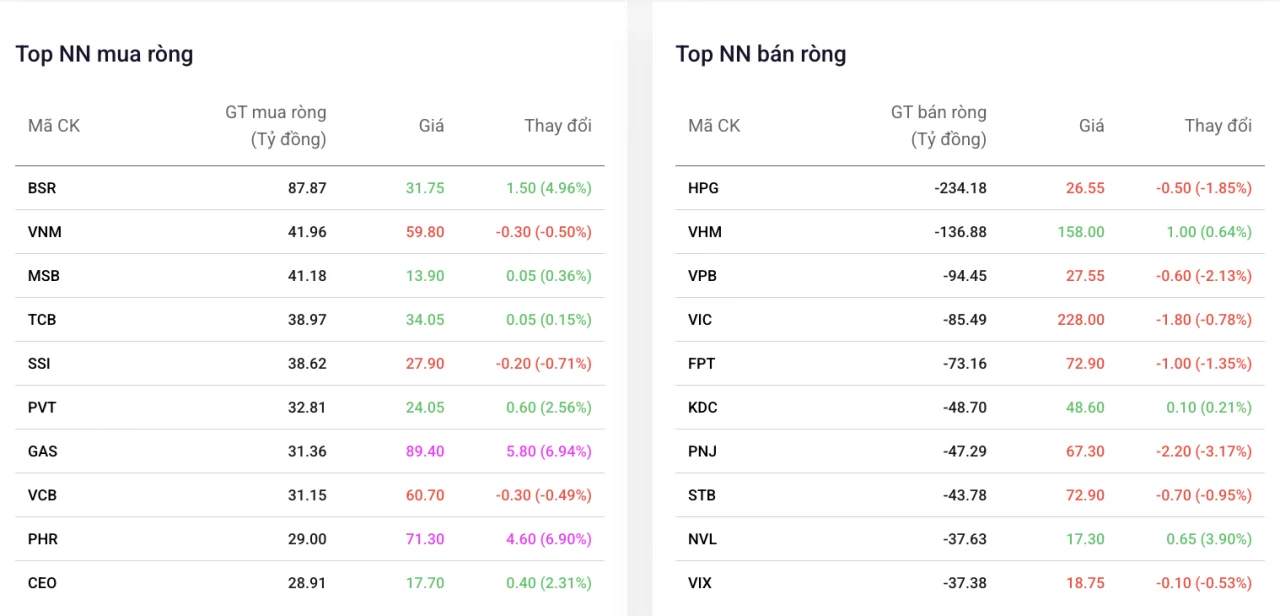1280x616 pixels.
Task: Click the VIC stock code
Action: point(700,320)
